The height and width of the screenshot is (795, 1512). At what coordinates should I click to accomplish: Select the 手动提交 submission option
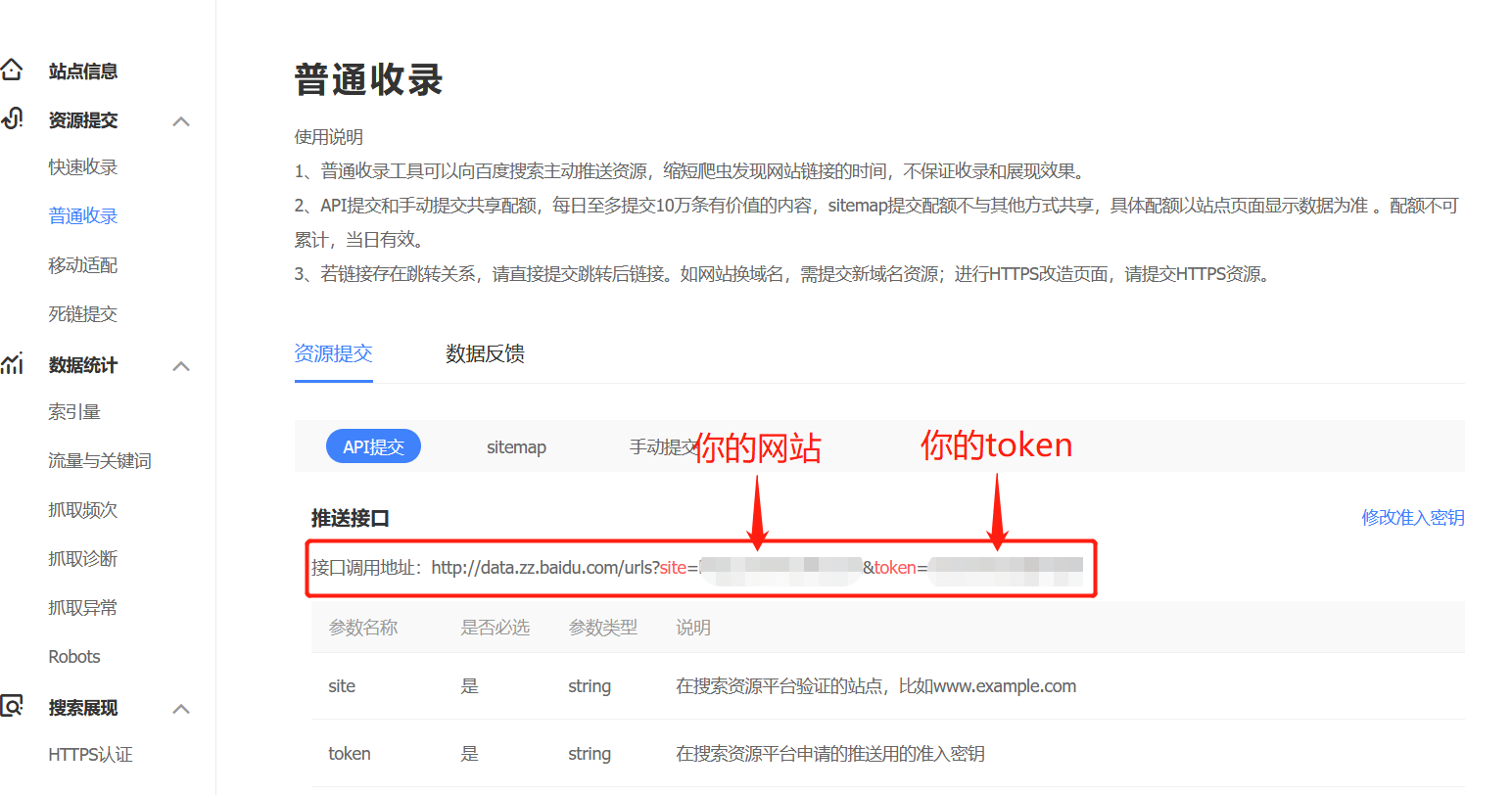[663, 447]
